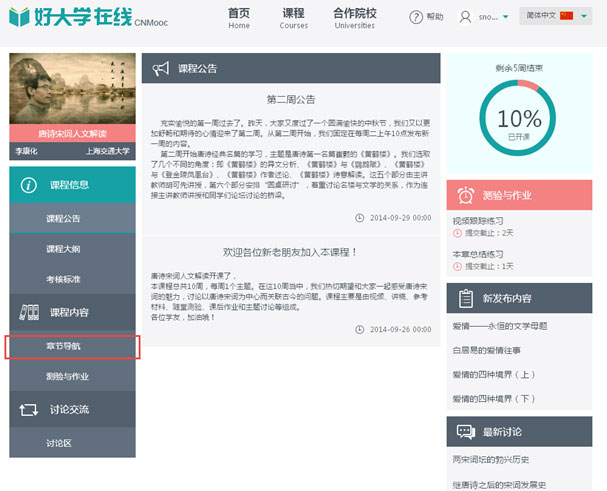
Task: Open the 视频跟踪练习 assignment link
Action: click(x=478, y=220)
